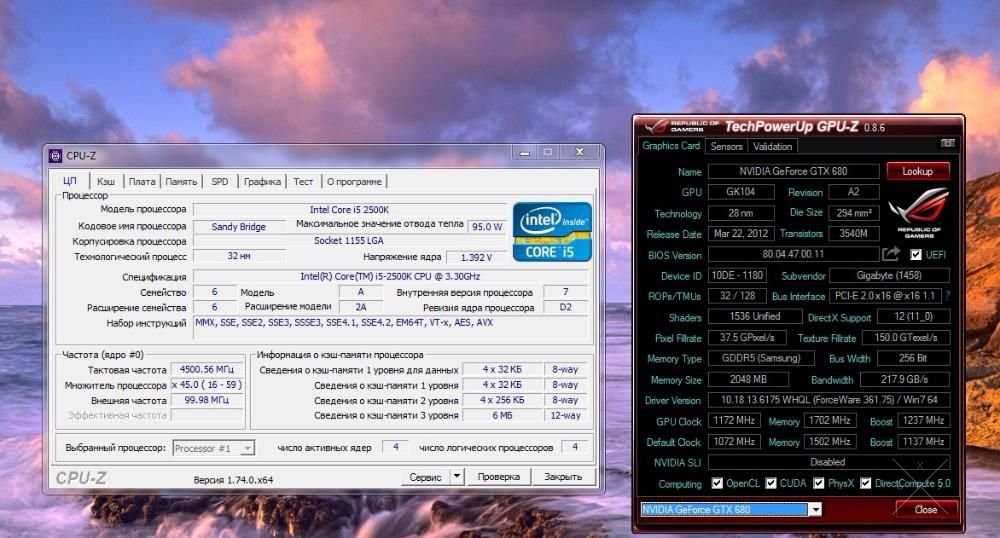Click the GDDR5 (Samsung) memory type value
The width and height of the screenshot is (1000, 538).
pos(761,358)
